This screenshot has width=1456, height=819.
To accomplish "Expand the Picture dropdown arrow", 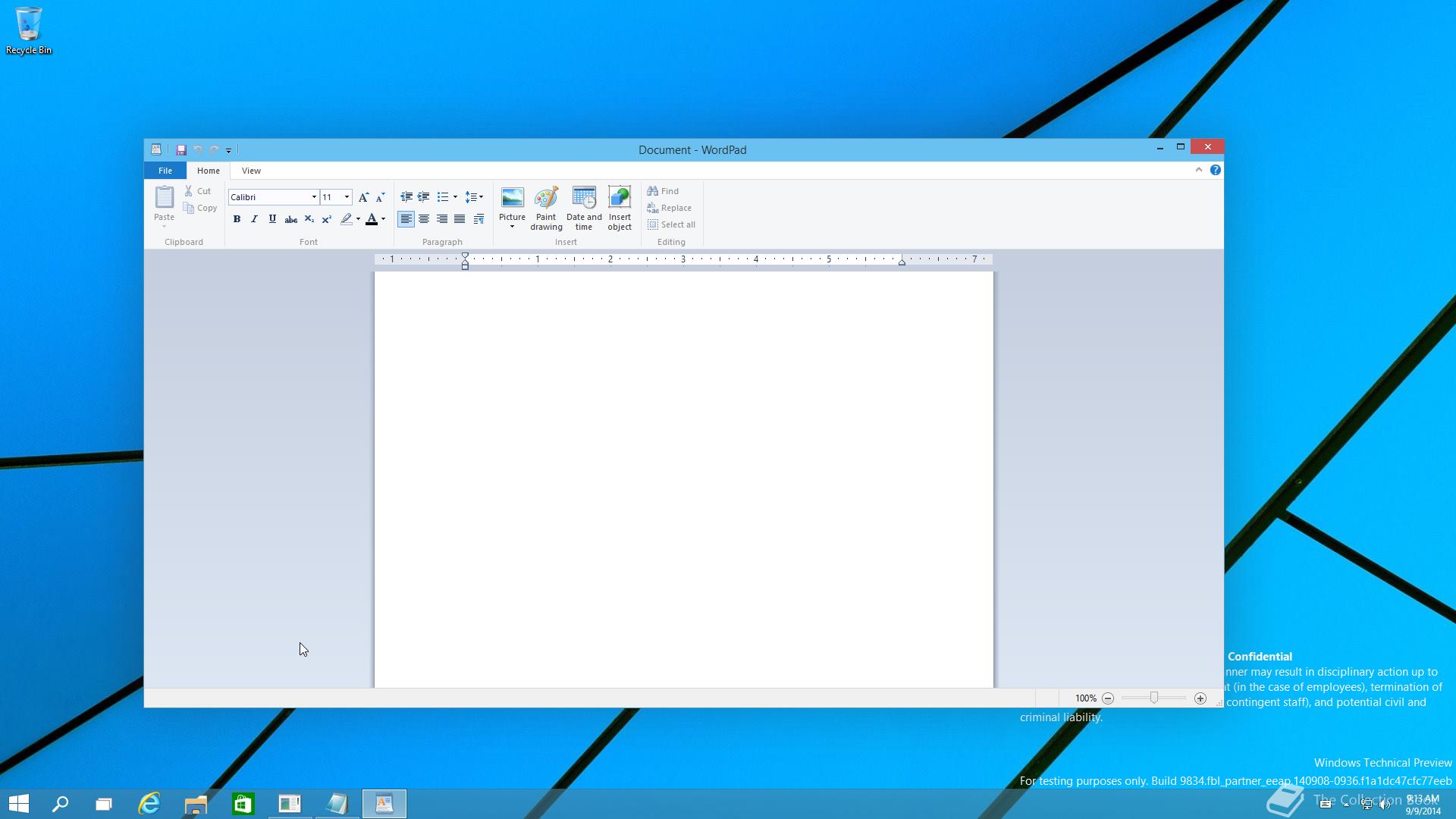I will point(513,227).
